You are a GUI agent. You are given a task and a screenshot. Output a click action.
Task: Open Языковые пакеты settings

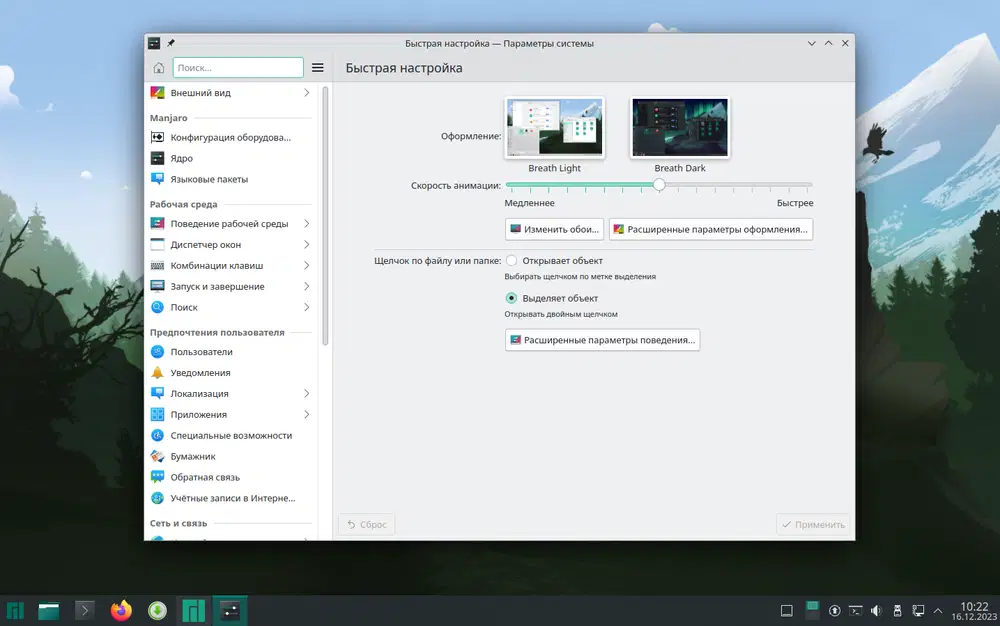[208, 179]
